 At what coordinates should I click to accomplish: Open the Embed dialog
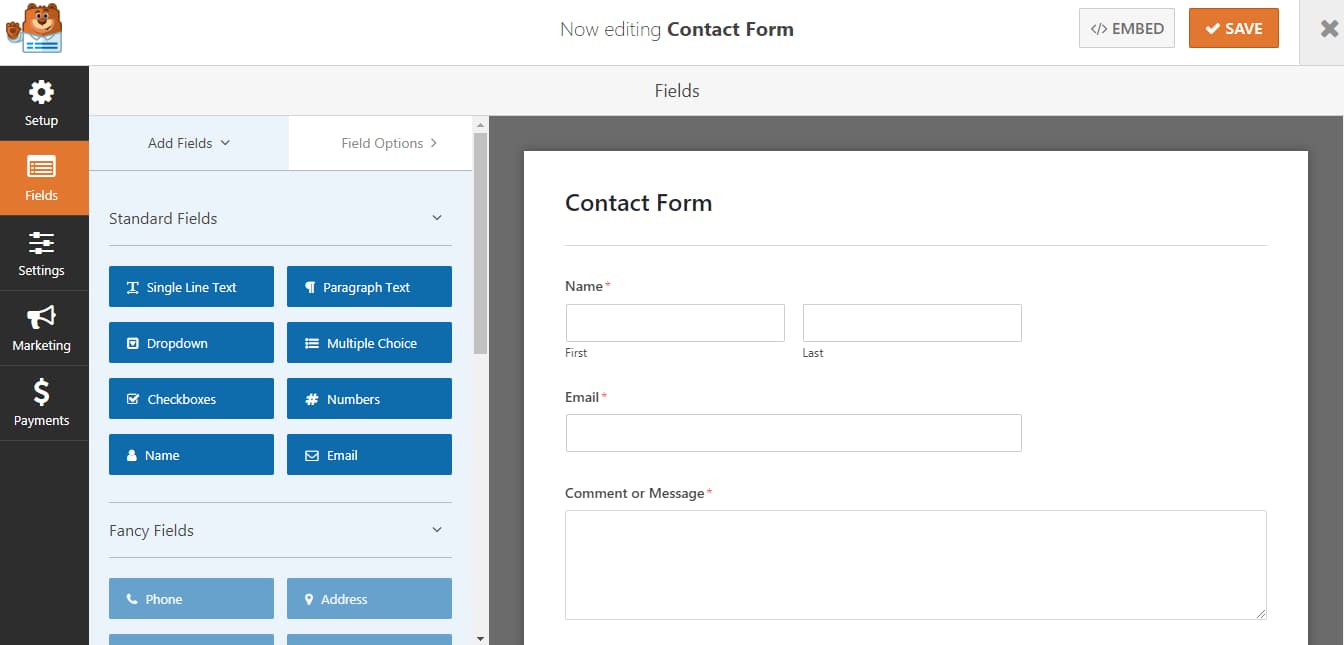click(x=1126, y=28)
